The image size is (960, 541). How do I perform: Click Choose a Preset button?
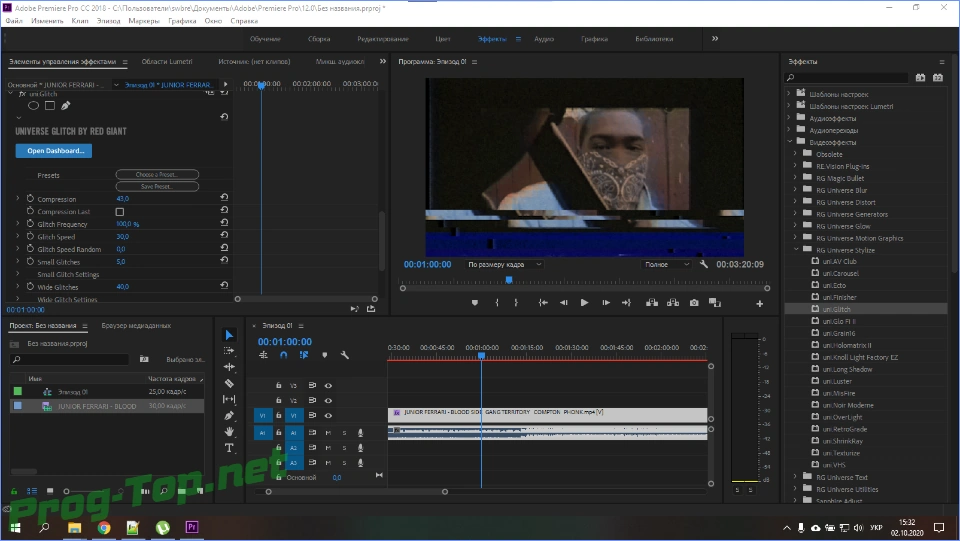point(157,174)
